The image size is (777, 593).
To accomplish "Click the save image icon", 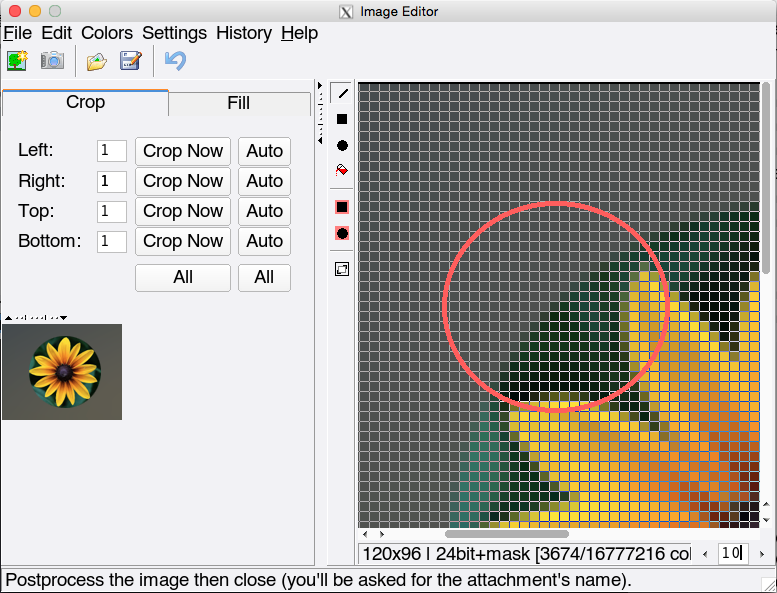I will pyautogui.click(x=130, y=61).
